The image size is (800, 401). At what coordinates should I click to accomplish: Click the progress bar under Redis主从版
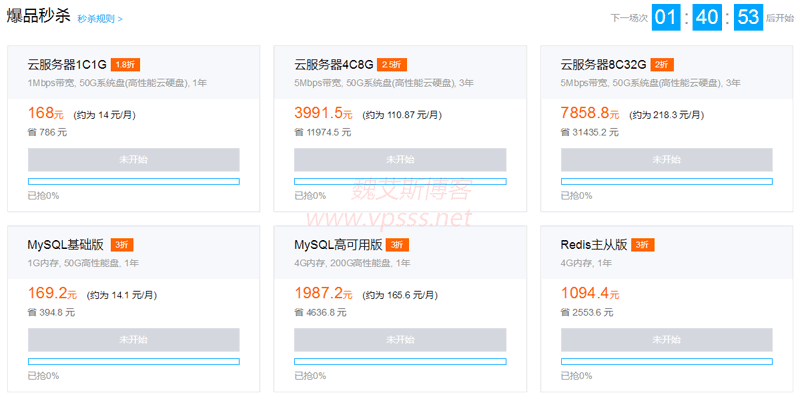point(666,362)
